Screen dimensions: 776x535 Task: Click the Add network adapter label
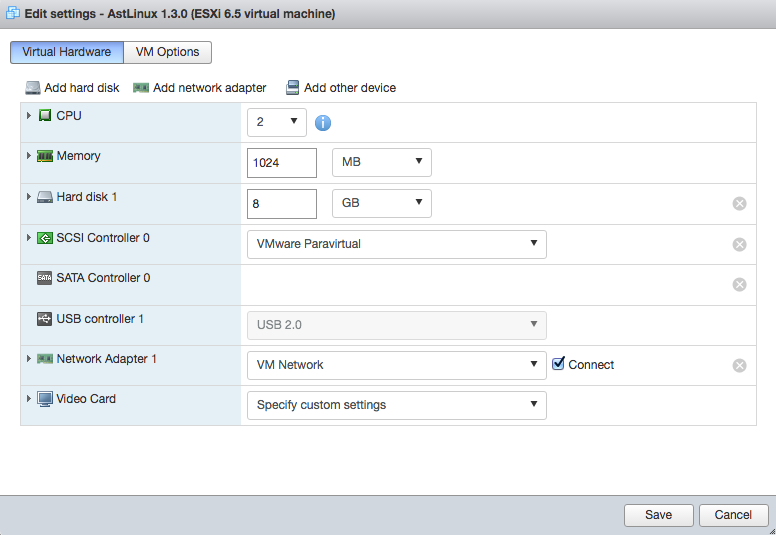coord(209,88)
